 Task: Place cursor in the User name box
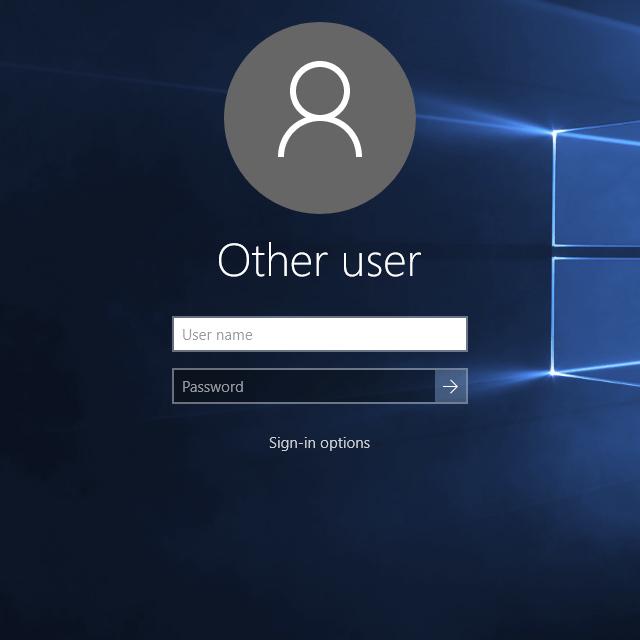coord(319,335)
